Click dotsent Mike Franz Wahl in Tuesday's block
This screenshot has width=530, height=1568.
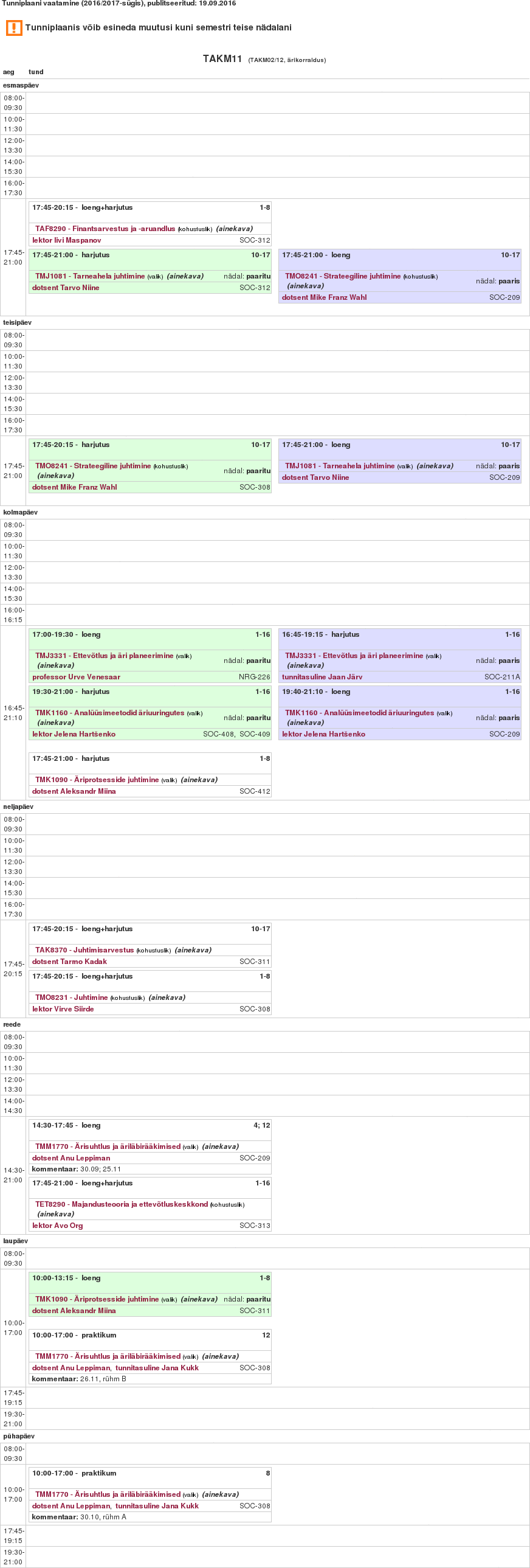(x=74, y=487)
